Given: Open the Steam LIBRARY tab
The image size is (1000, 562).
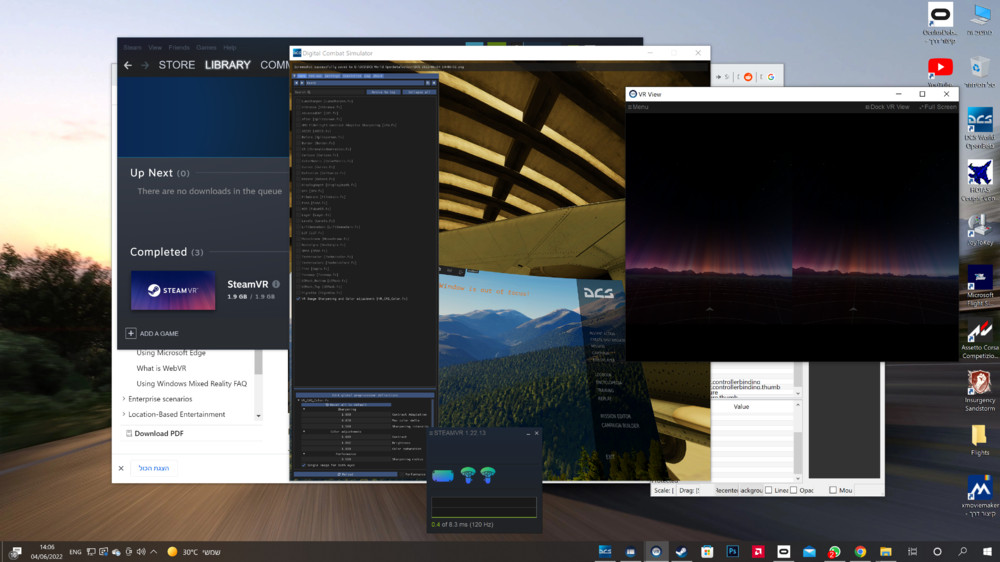Looking at the screenshot, I should pos(227,65).
